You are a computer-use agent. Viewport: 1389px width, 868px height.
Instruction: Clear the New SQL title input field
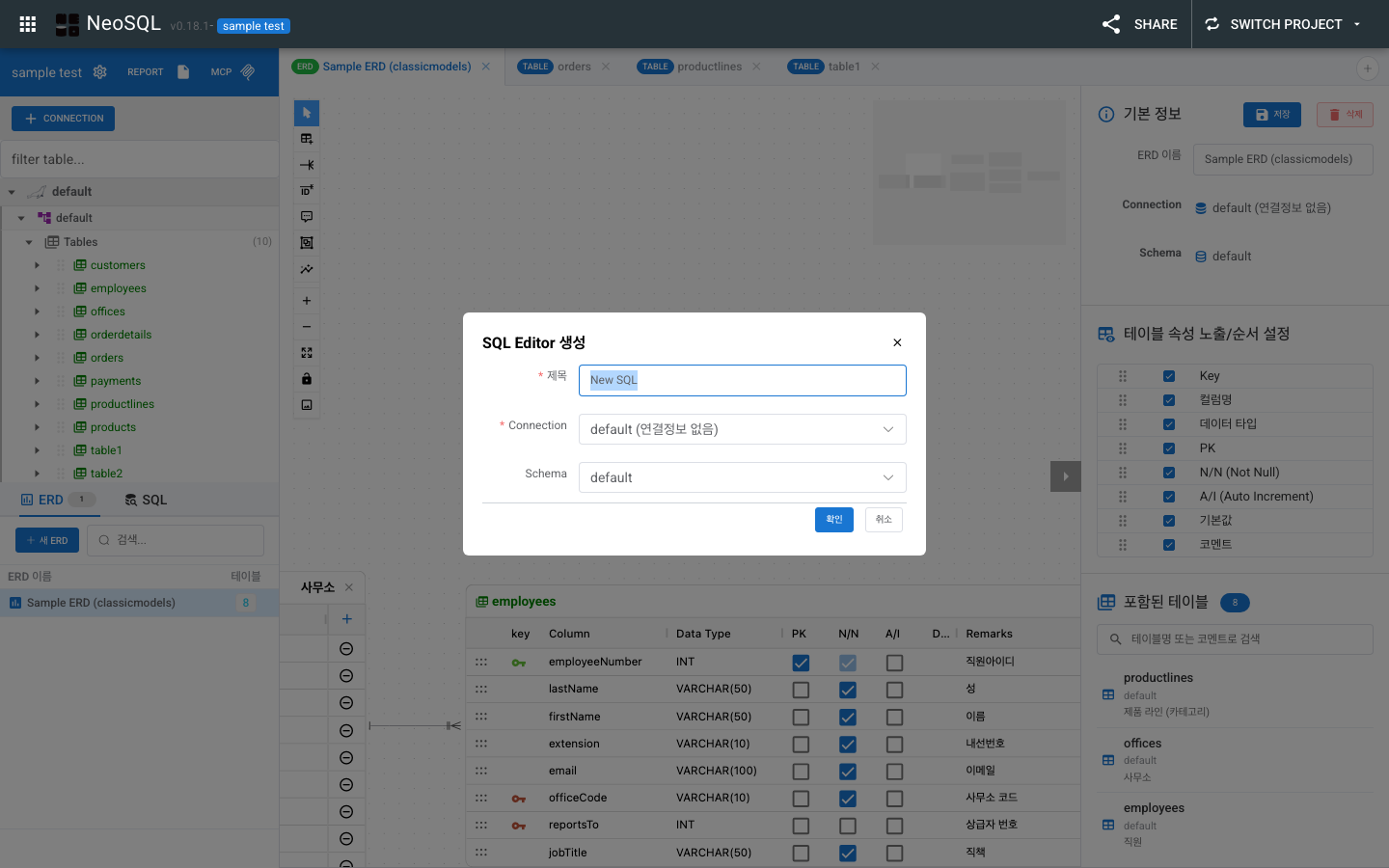(741, 380)
